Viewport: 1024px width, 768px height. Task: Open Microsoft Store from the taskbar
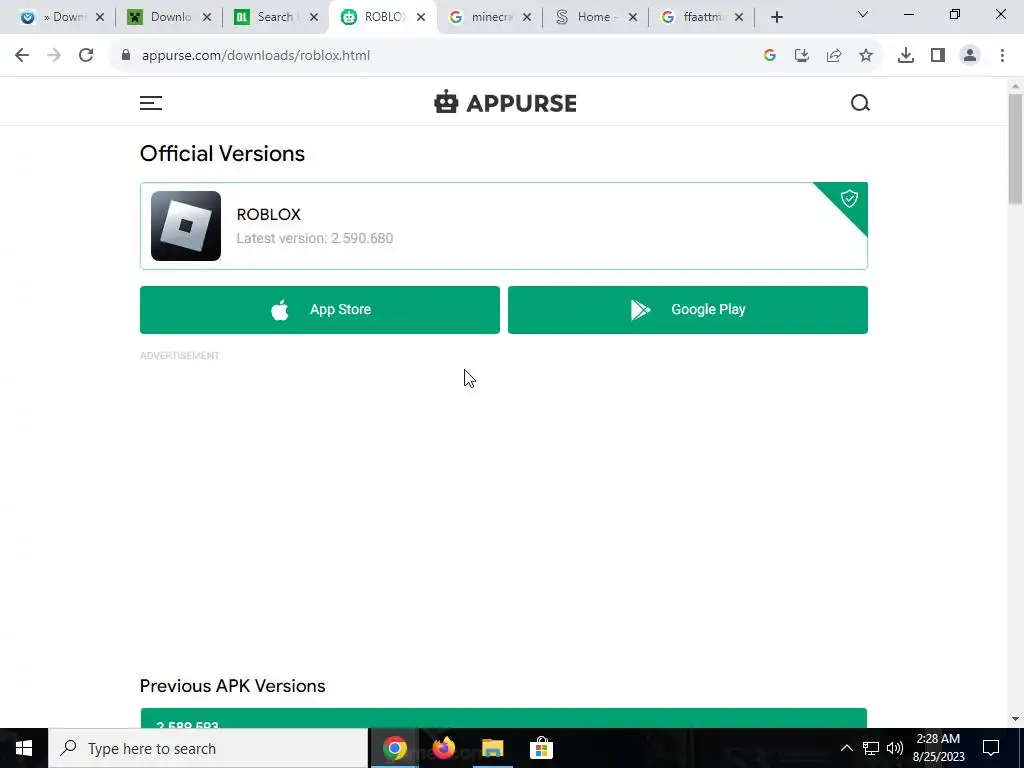[541, 748]
